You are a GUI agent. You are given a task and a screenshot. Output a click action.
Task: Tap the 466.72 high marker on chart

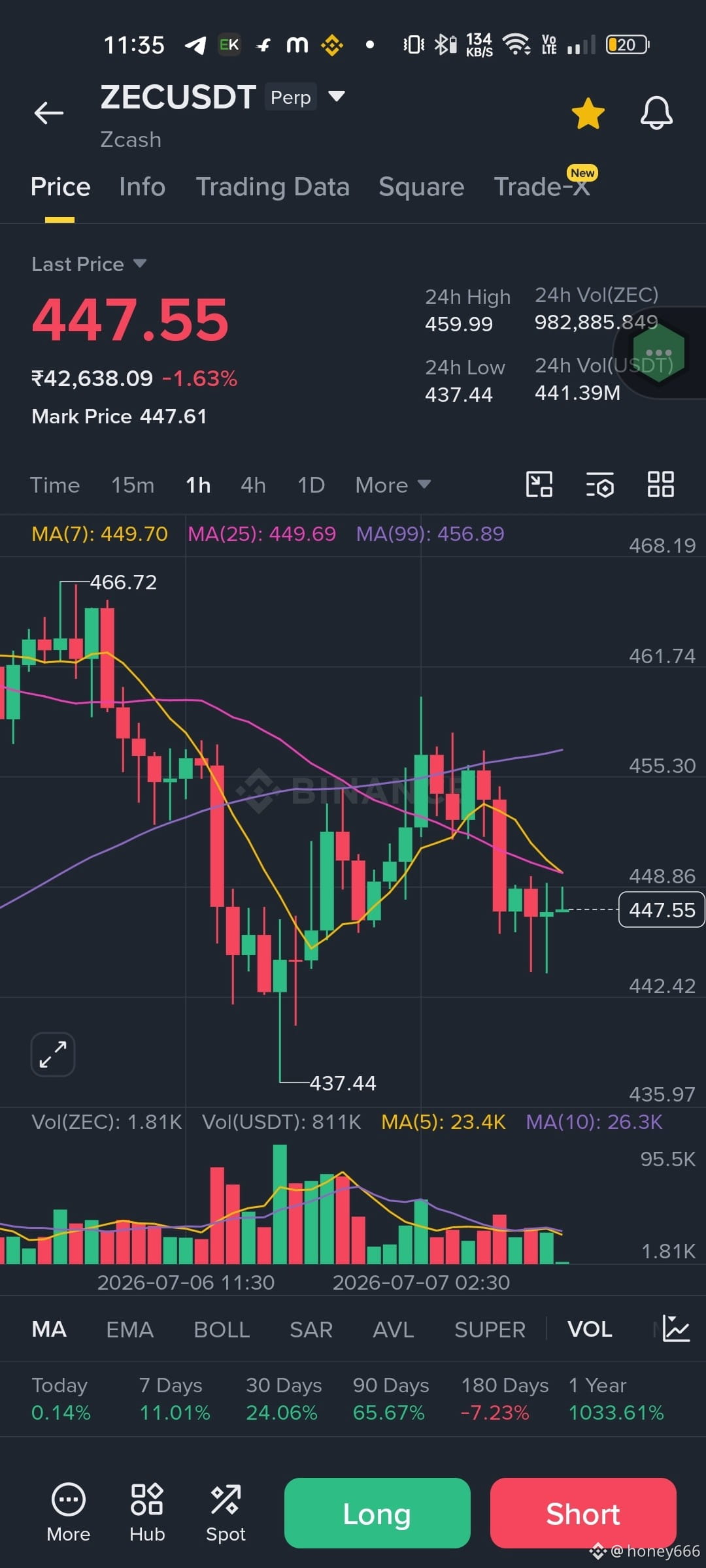click(x=123, y=582)
